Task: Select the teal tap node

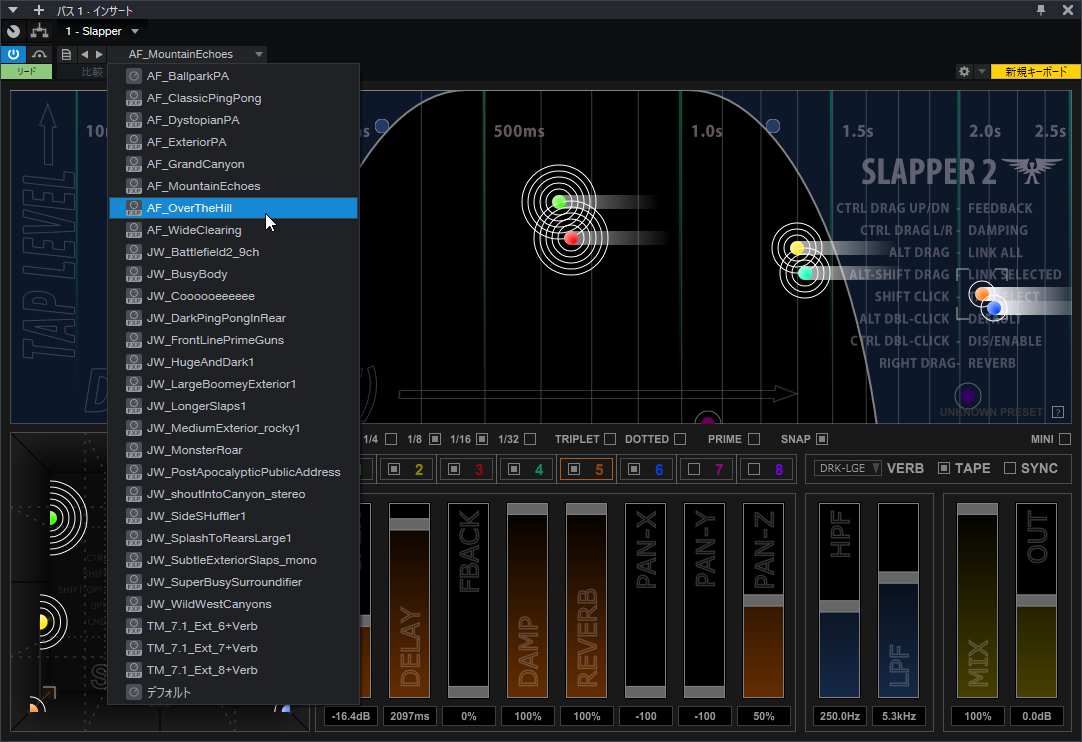Action: pos(805,273)
